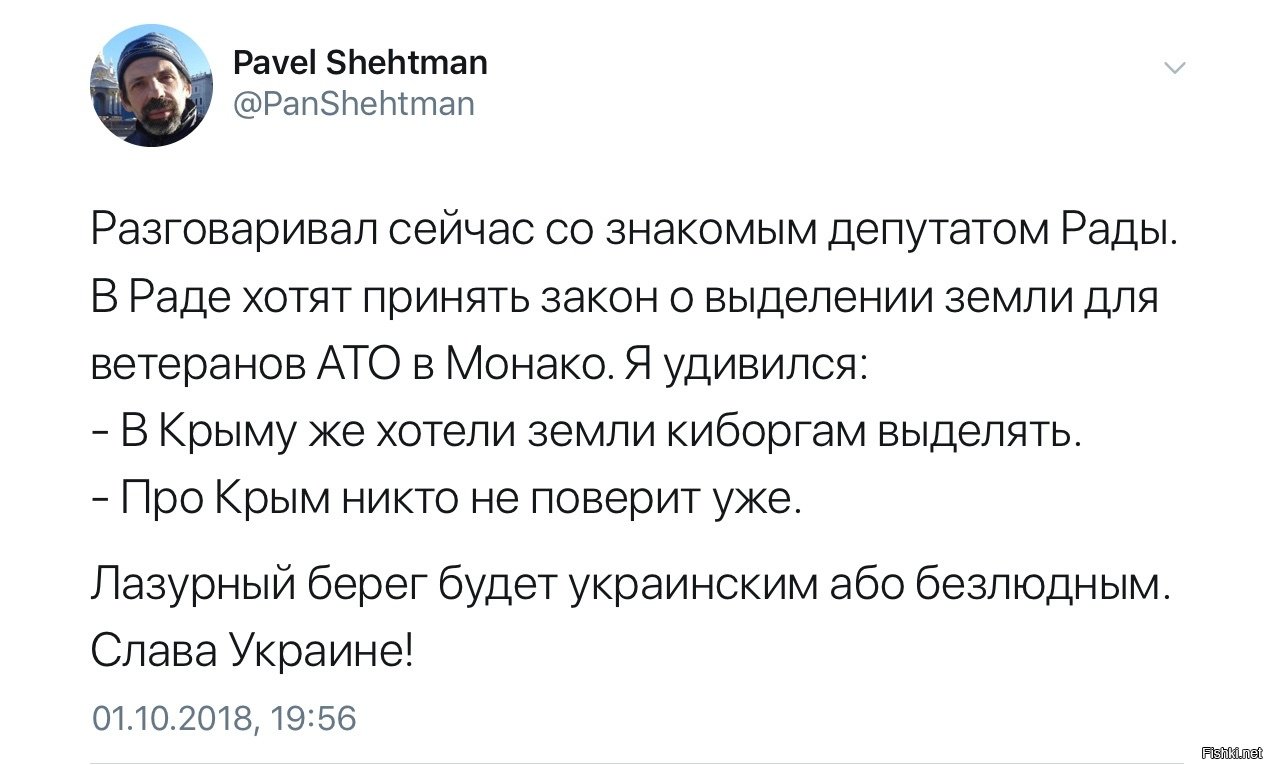
Task: Open the @PanShehtman handle link
Action: pyautogui.click(x=354, y=104)
